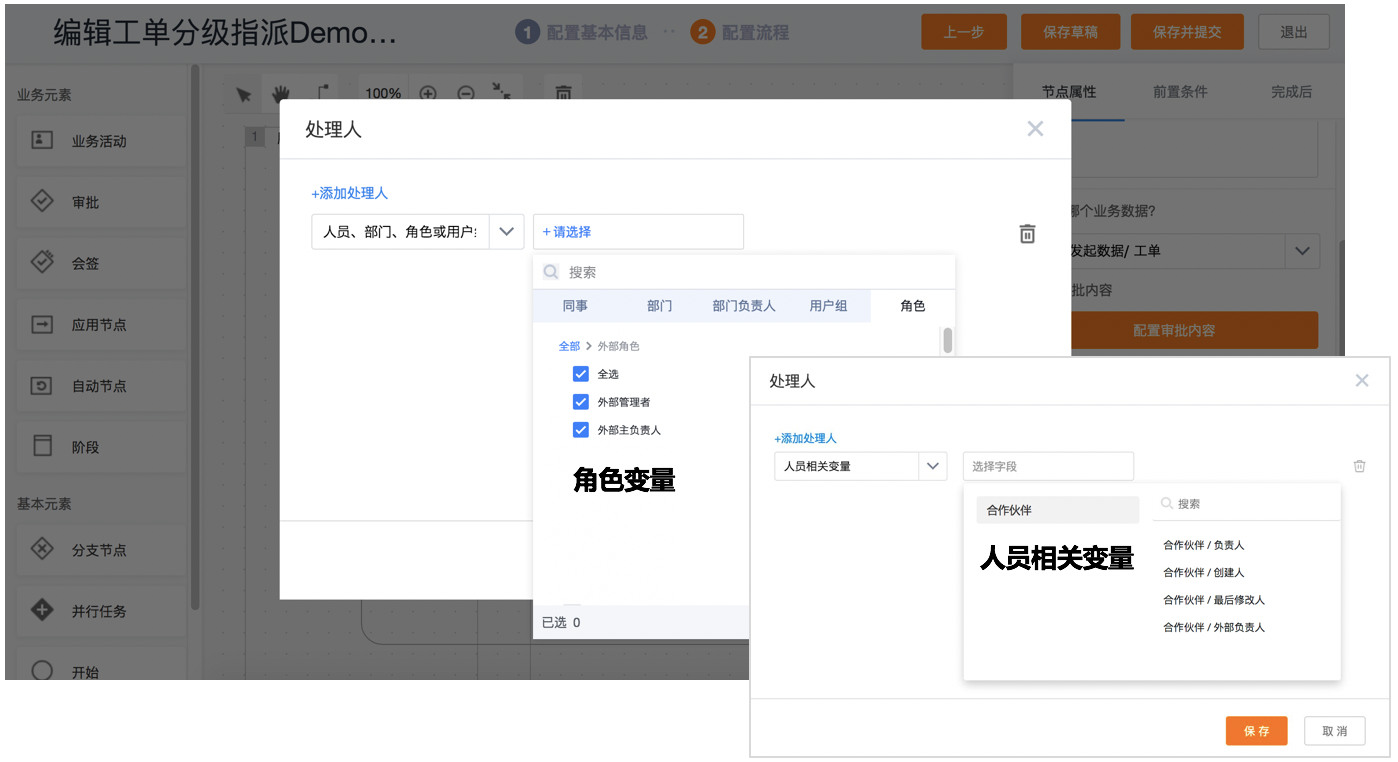Click search magnifier in 人员相关变量 panel
Image resolution: width=1398 pixels, height=762 pixels.
pyautogui.click(x=1166, y=504)
